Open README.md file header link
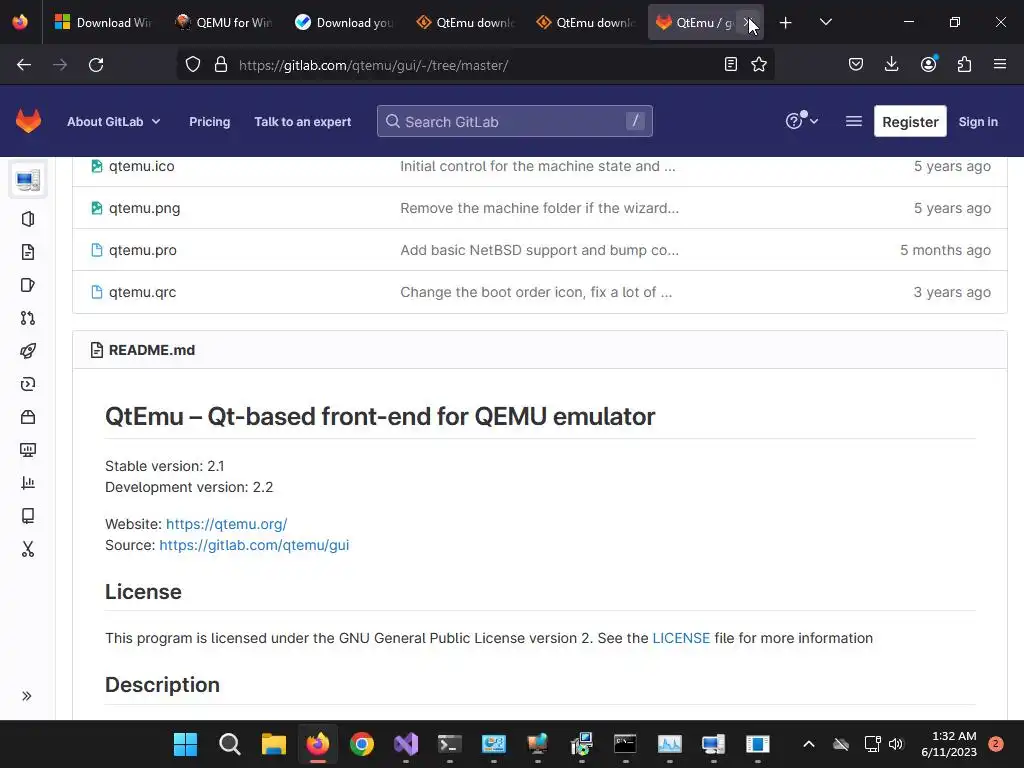 [x=152, y=350]
